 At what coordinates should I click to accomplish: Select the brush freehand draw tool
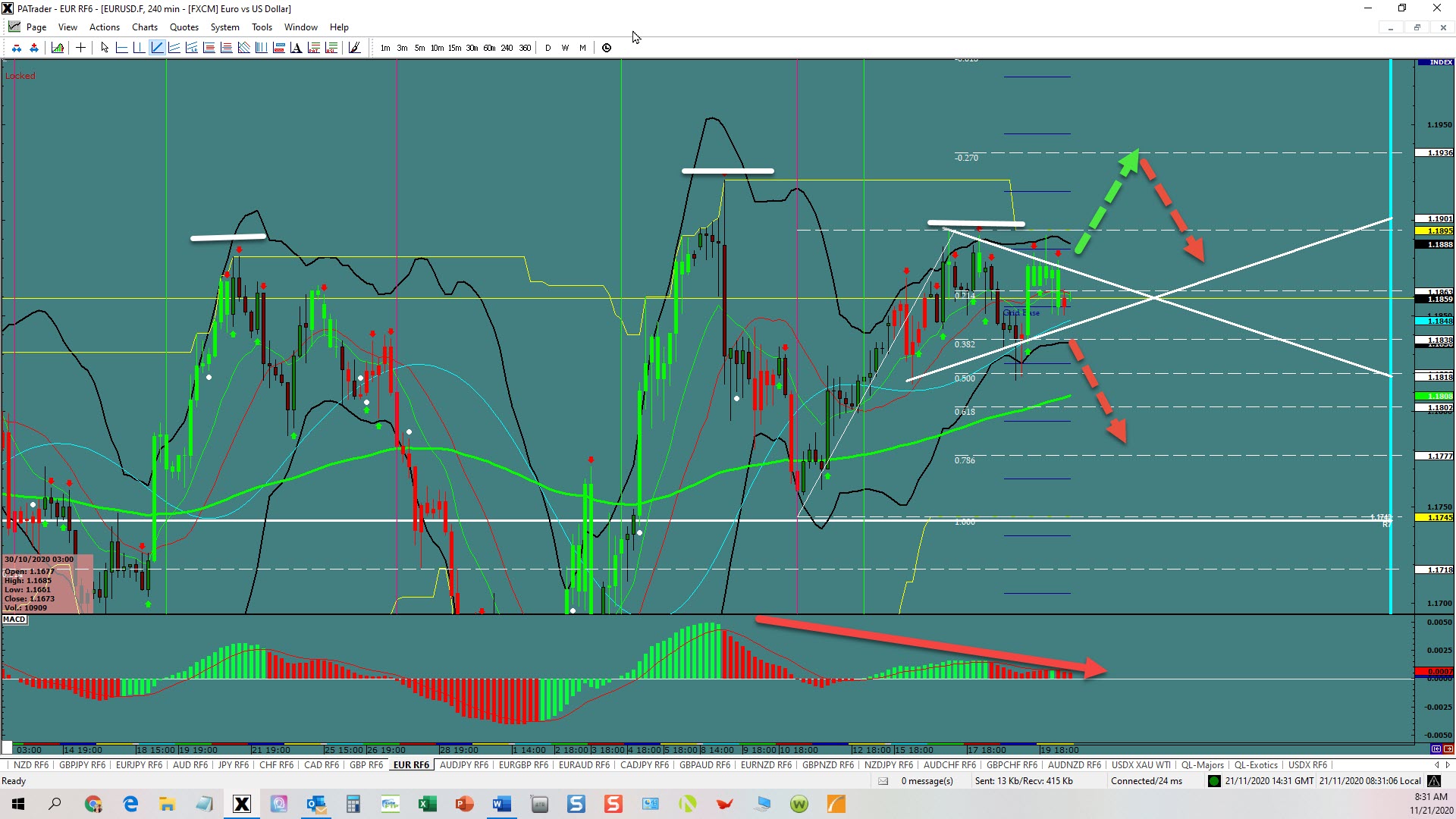(x=354, y=48)
